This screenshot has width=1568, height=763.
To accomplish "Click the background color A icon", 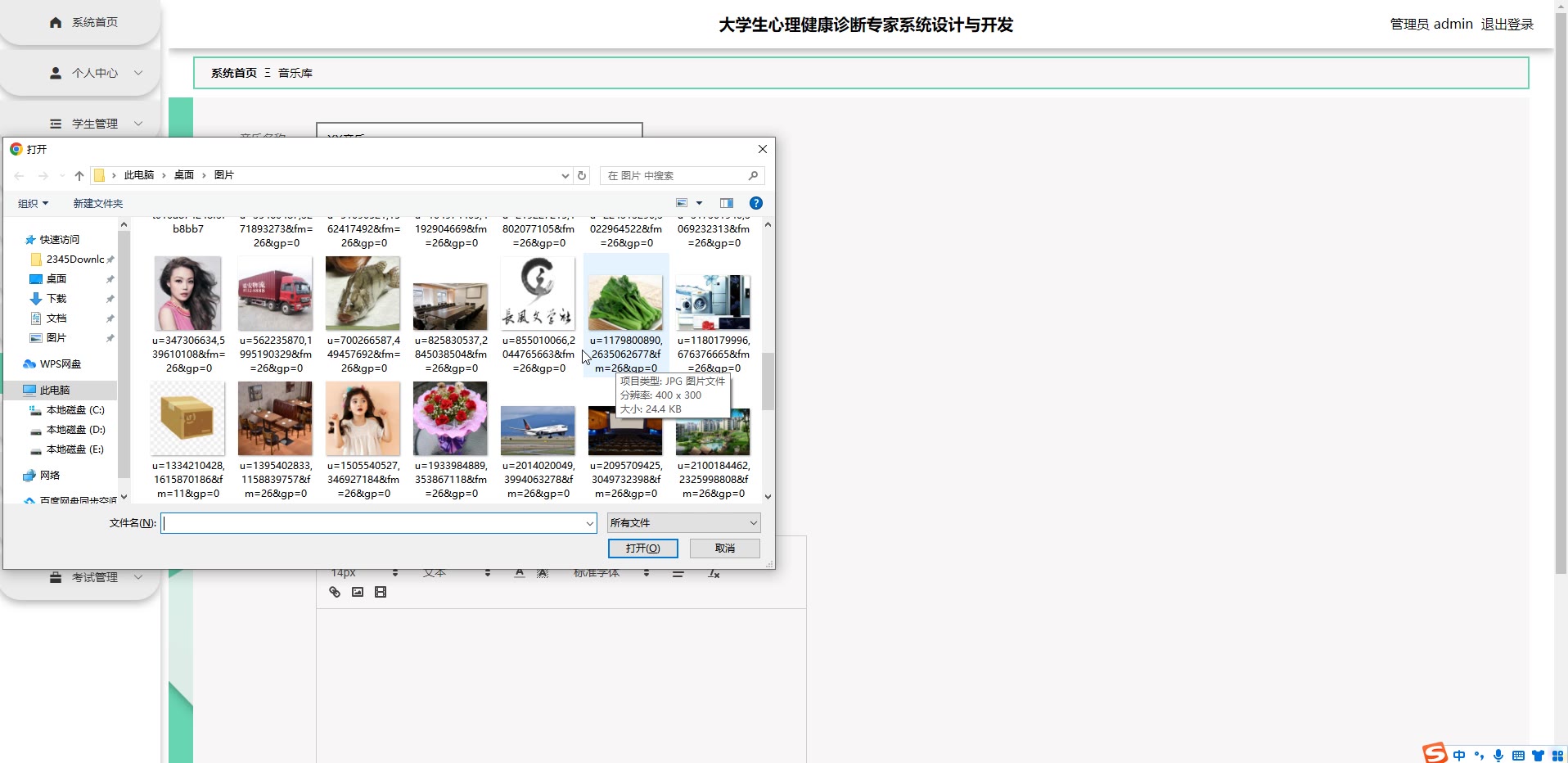I will point(543,574).
